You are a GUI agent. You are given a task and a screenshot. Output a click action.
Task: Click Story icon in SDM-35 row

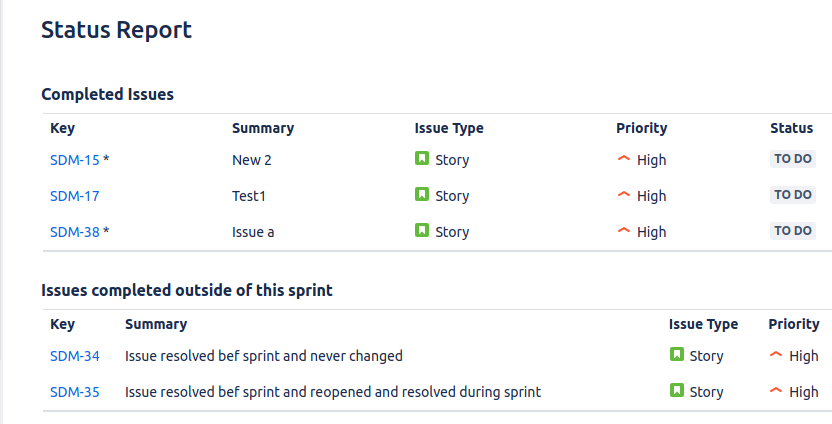677,390
